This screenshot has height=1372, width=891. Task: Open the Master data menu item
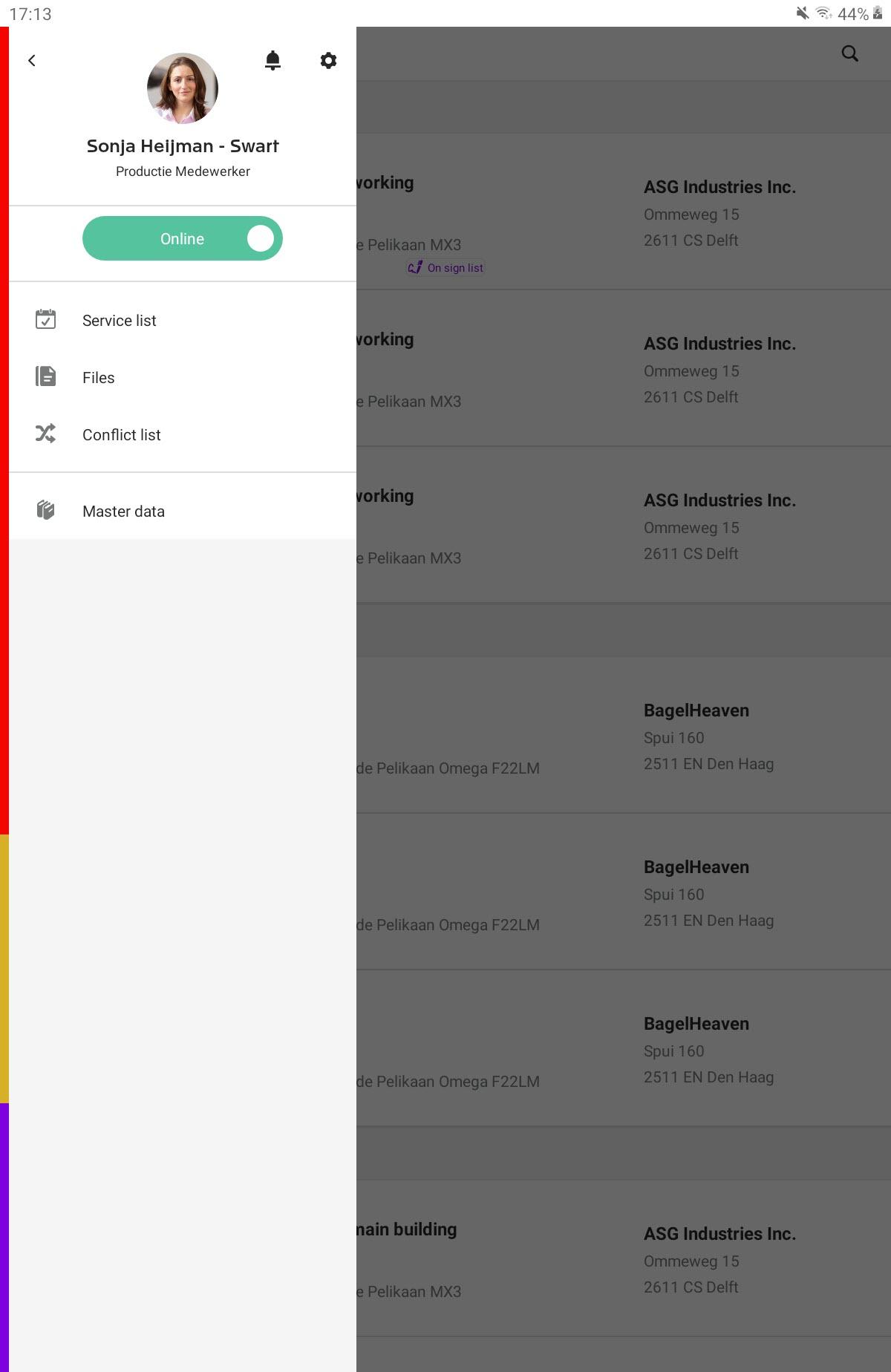pyautogui.click(x=183, y=511)
